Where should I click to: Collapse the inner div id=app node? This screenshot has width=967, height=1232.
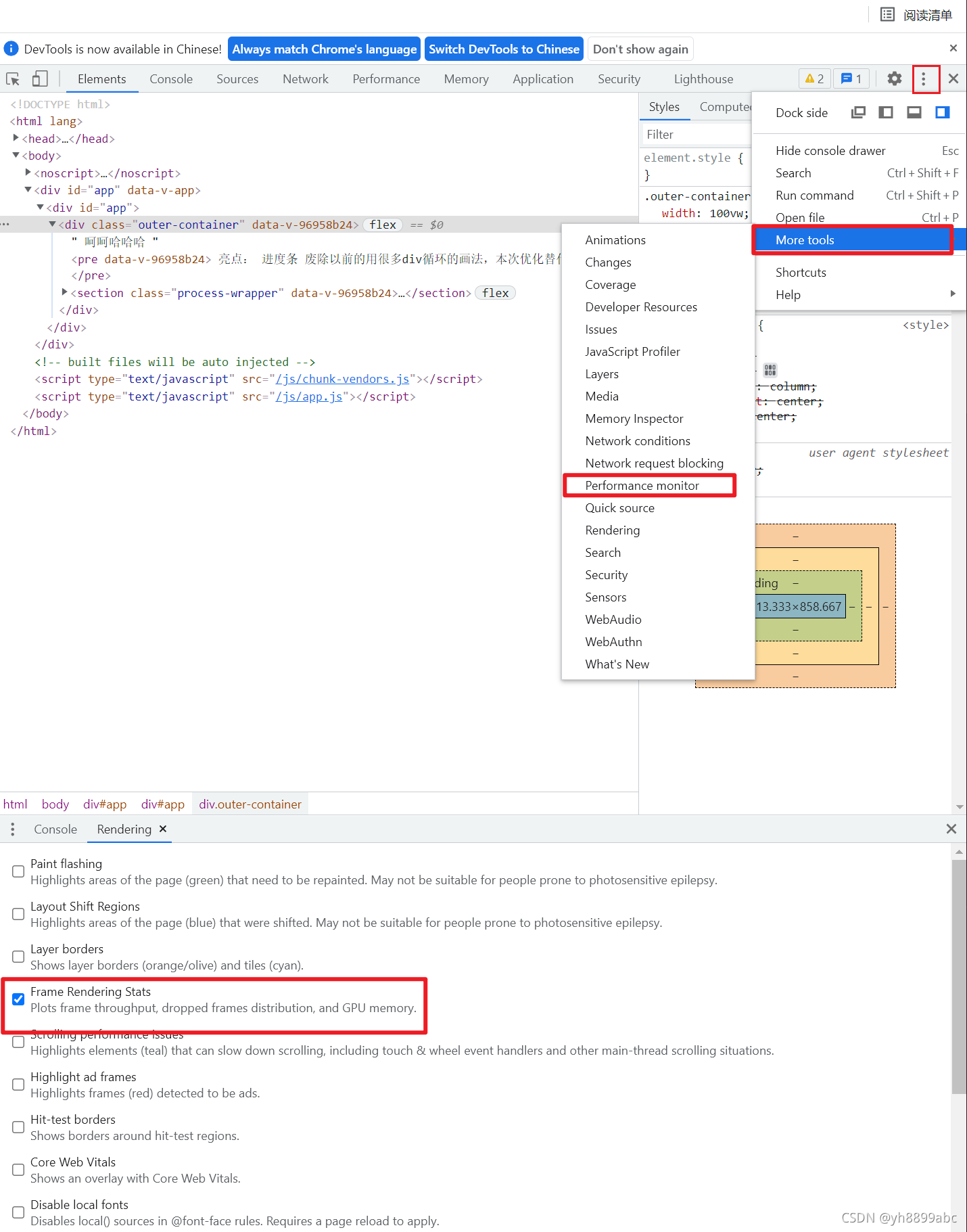(x=41, y=207)
